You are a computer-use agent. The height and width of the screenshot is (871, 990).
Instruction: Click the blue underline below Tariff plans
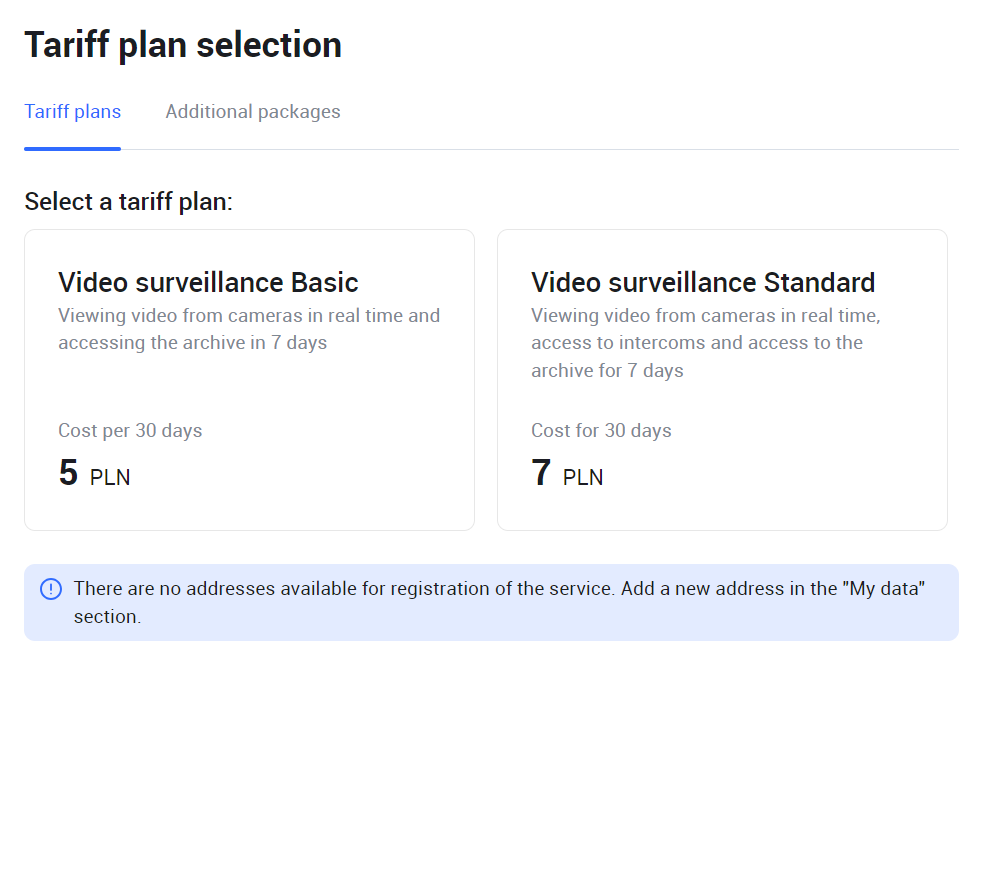click(72, 148)
